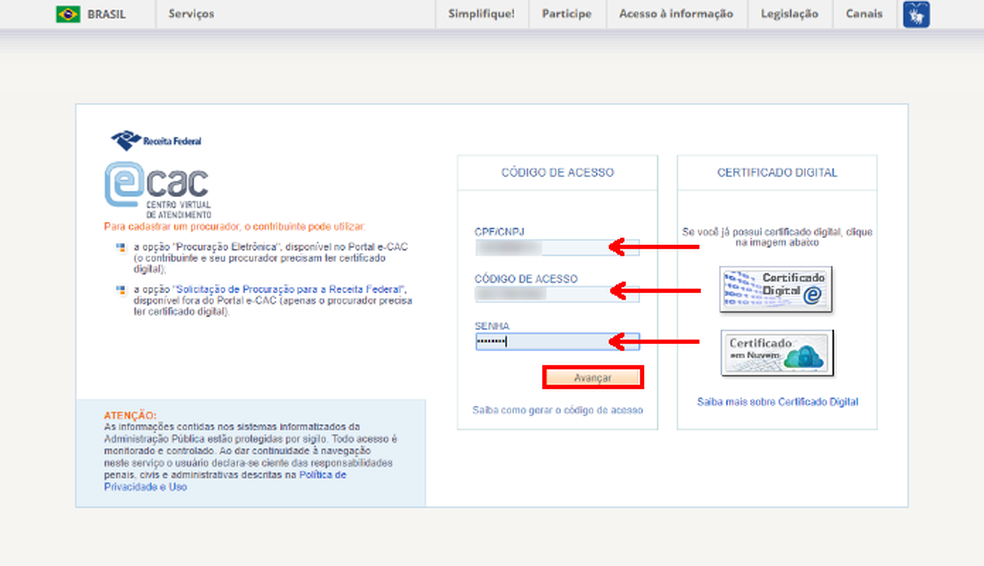Open the Simplifique! menu item
This screenshot has height=566, width=984.
click(x=481, y=14)
